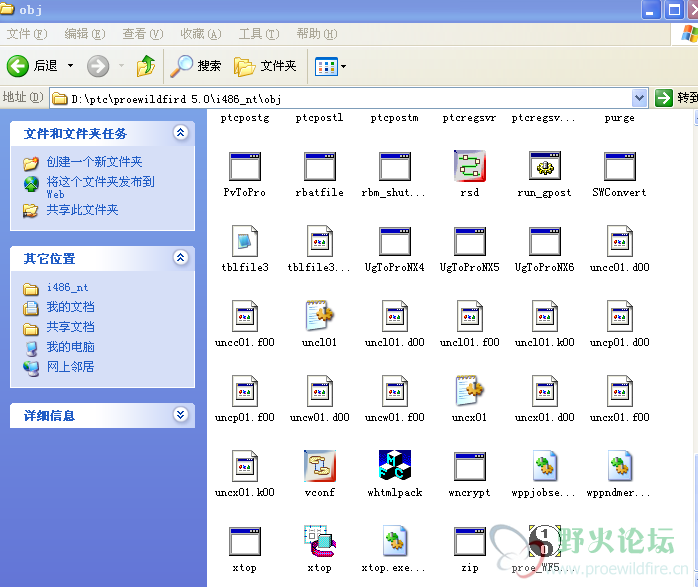Open the Favorites (收藏) menu
The width and height of the screenshot is (698, 587).
tap(201, 34)
